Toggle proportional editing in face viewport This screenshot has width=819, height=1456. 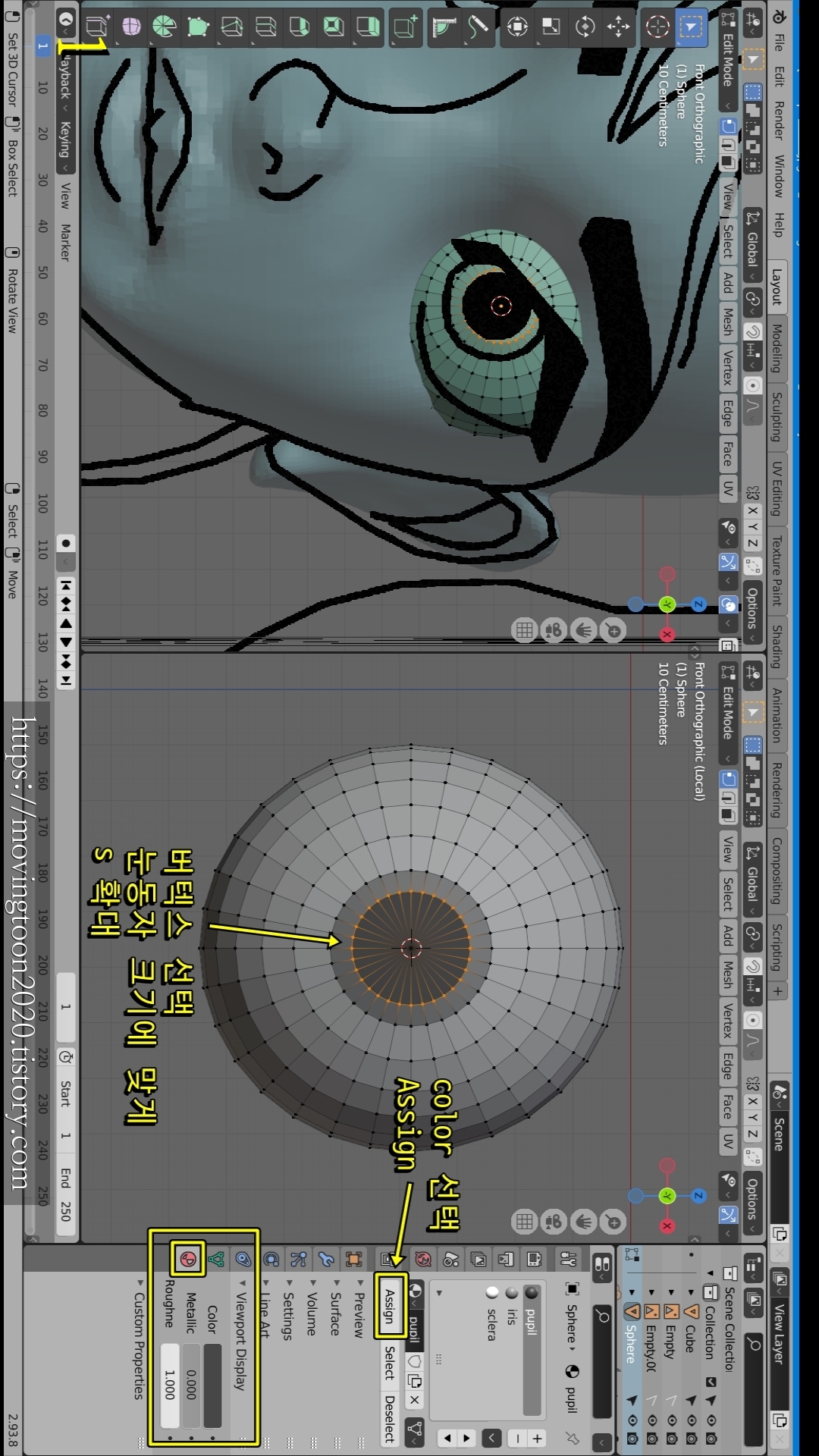pos(752,385)
